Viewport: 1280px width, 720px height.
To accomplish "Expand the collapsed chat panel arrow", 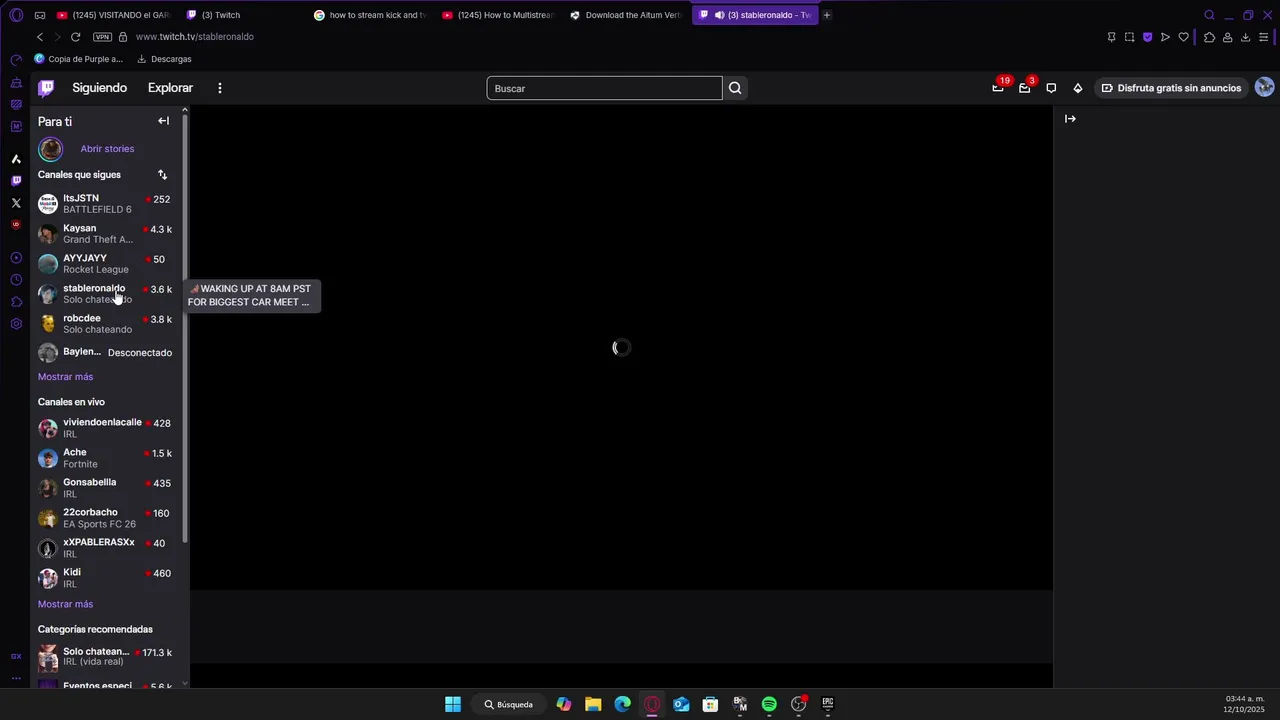I will pyautogui.click(x=1070, y=119).
